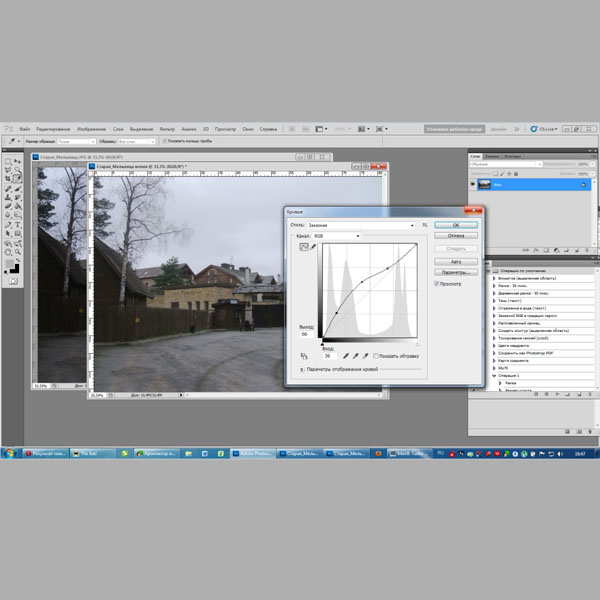Open Редактирование menu

53,129
